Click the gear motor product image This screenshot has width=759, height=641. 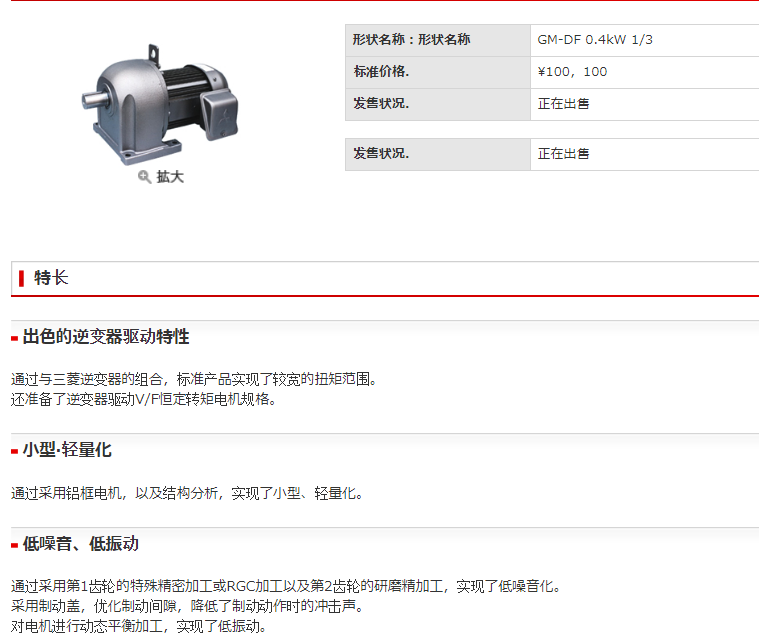(160, 104)
